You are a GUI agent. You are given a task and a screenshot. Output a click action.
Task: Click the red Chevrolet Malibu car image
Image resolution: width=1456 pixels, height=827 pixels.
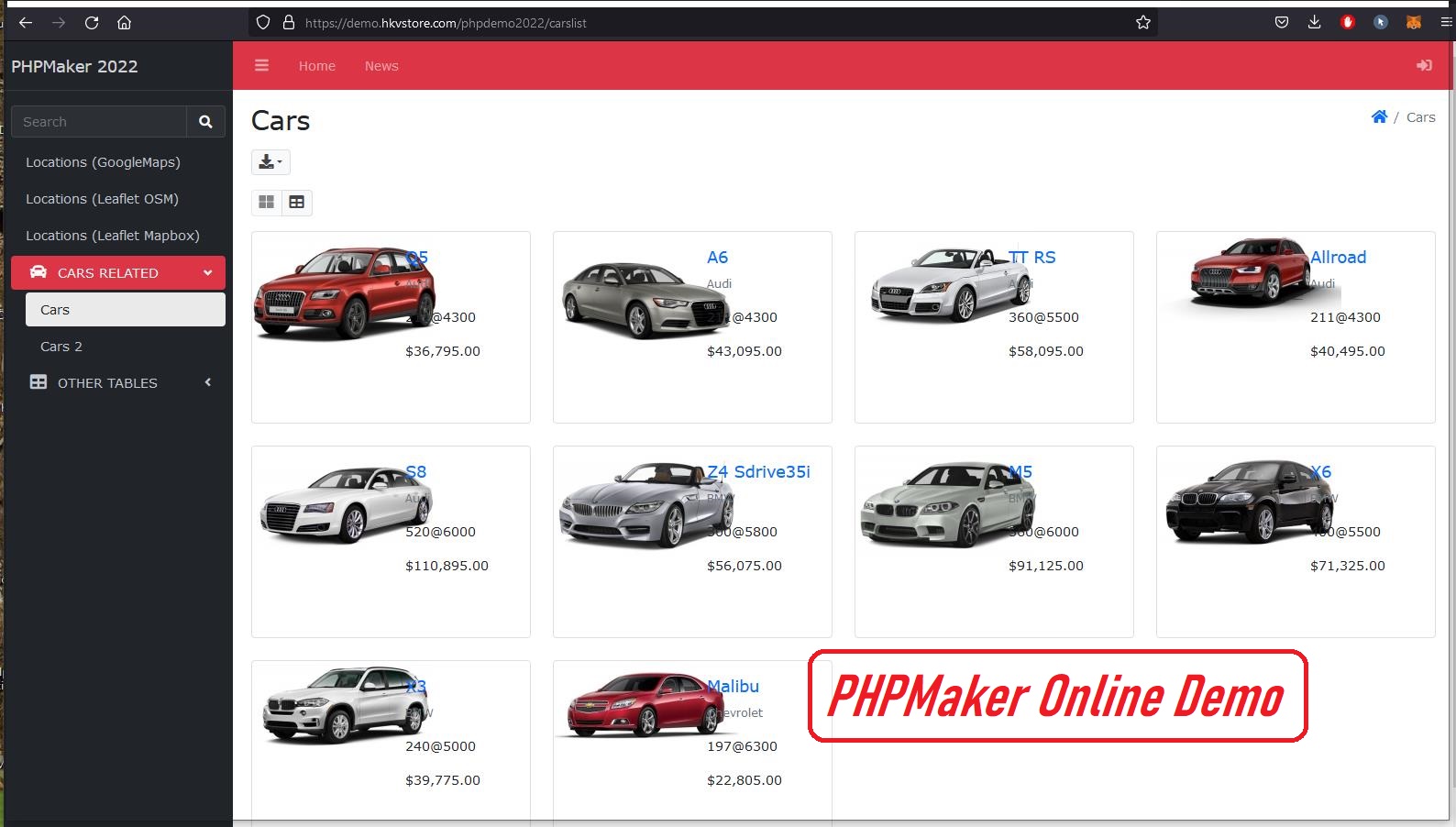tap(646, 704)
